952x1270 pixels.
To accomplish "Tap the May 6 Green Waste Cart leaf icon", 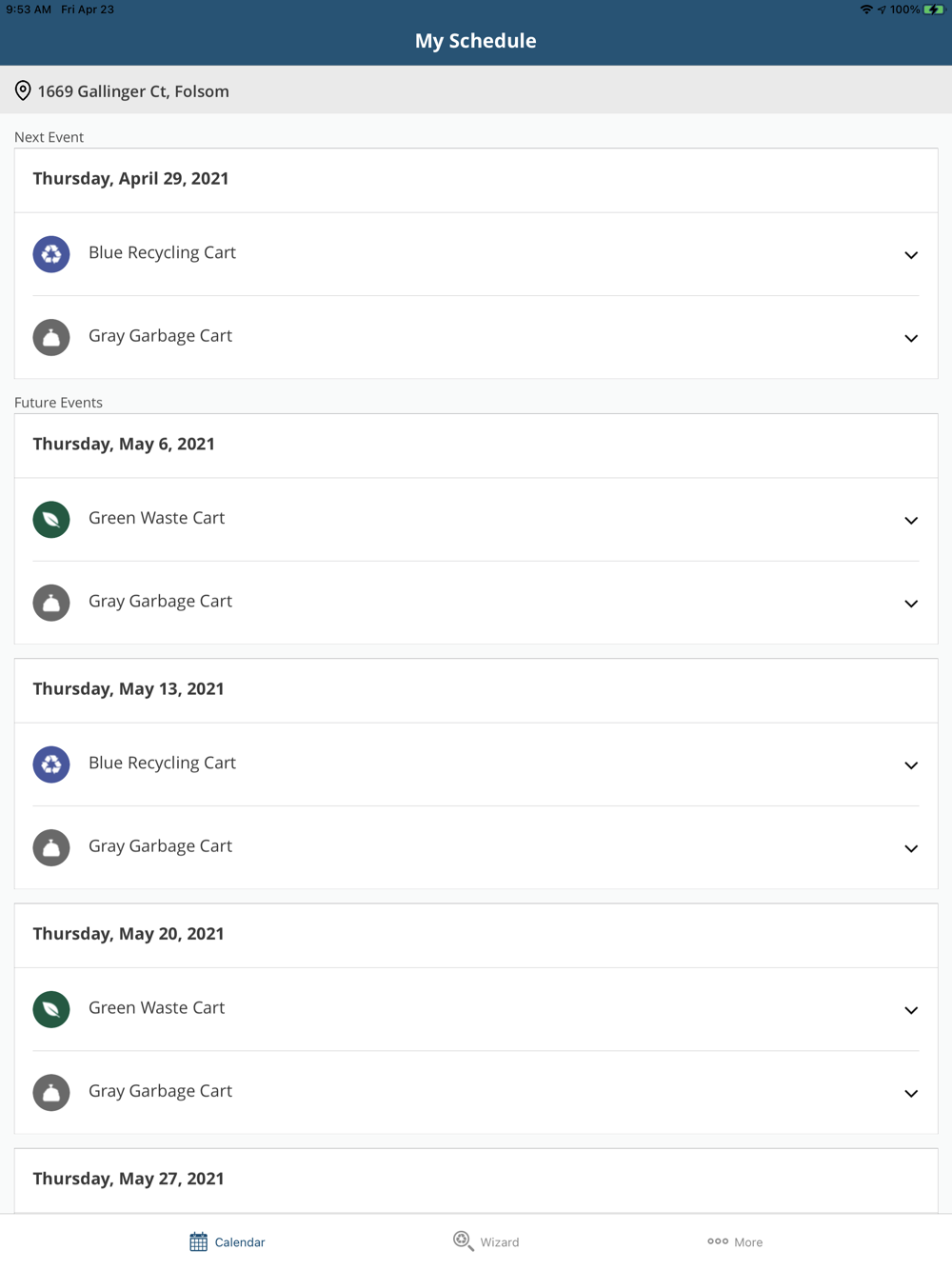I will 51,520.
